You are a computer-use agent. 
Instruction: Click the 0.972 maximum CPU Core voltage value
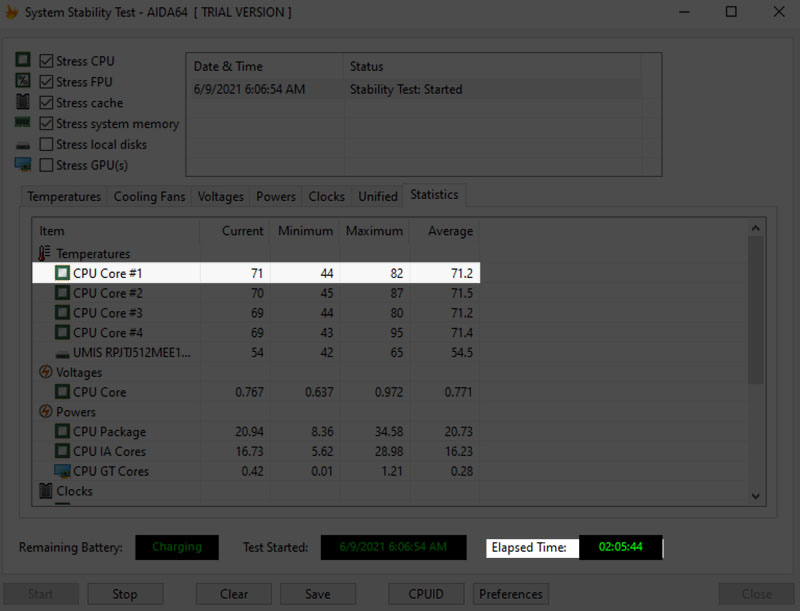tap(389, 392)
